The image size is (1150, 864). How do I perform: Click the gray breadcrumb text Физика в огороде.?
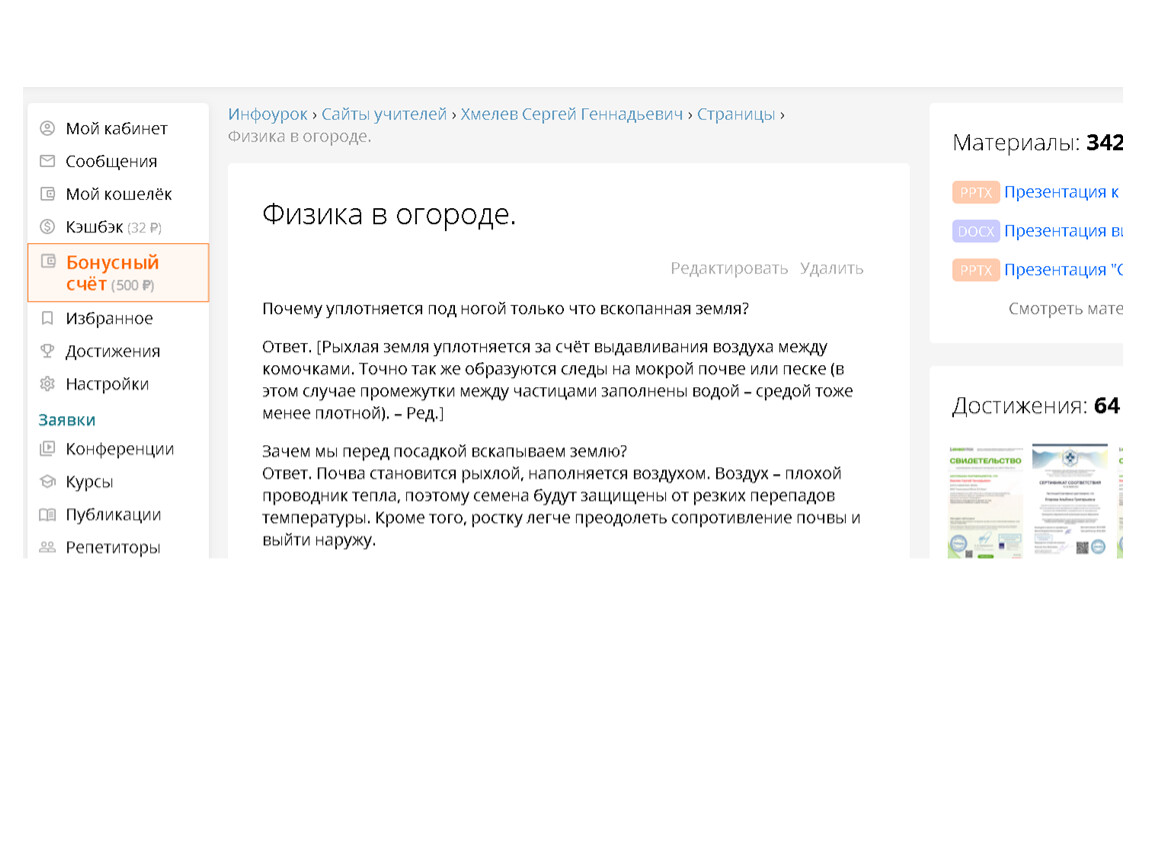point(299,136)
